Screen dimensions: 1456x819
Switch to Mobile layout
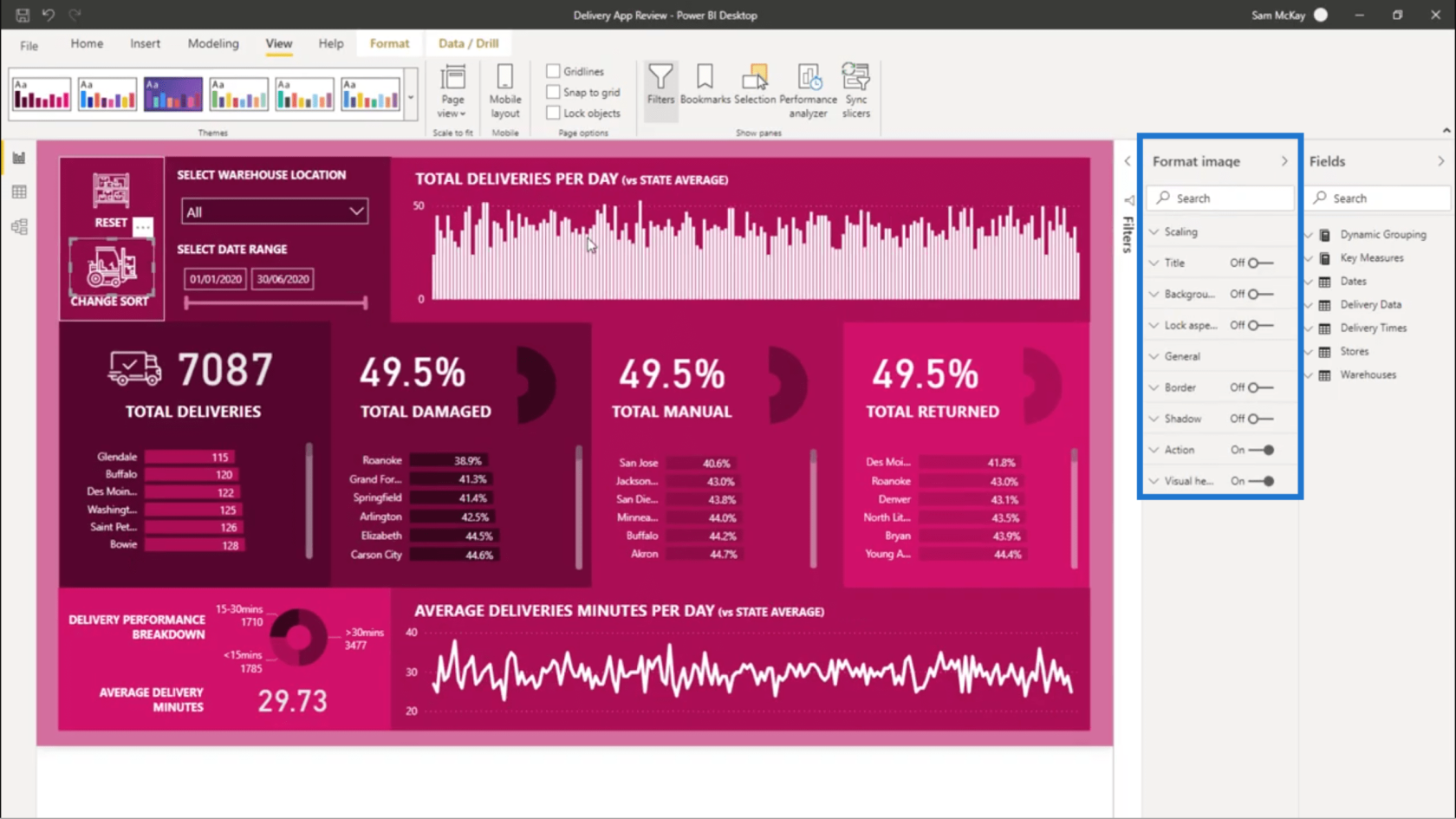pyautogui.click(x=505, y=91)
